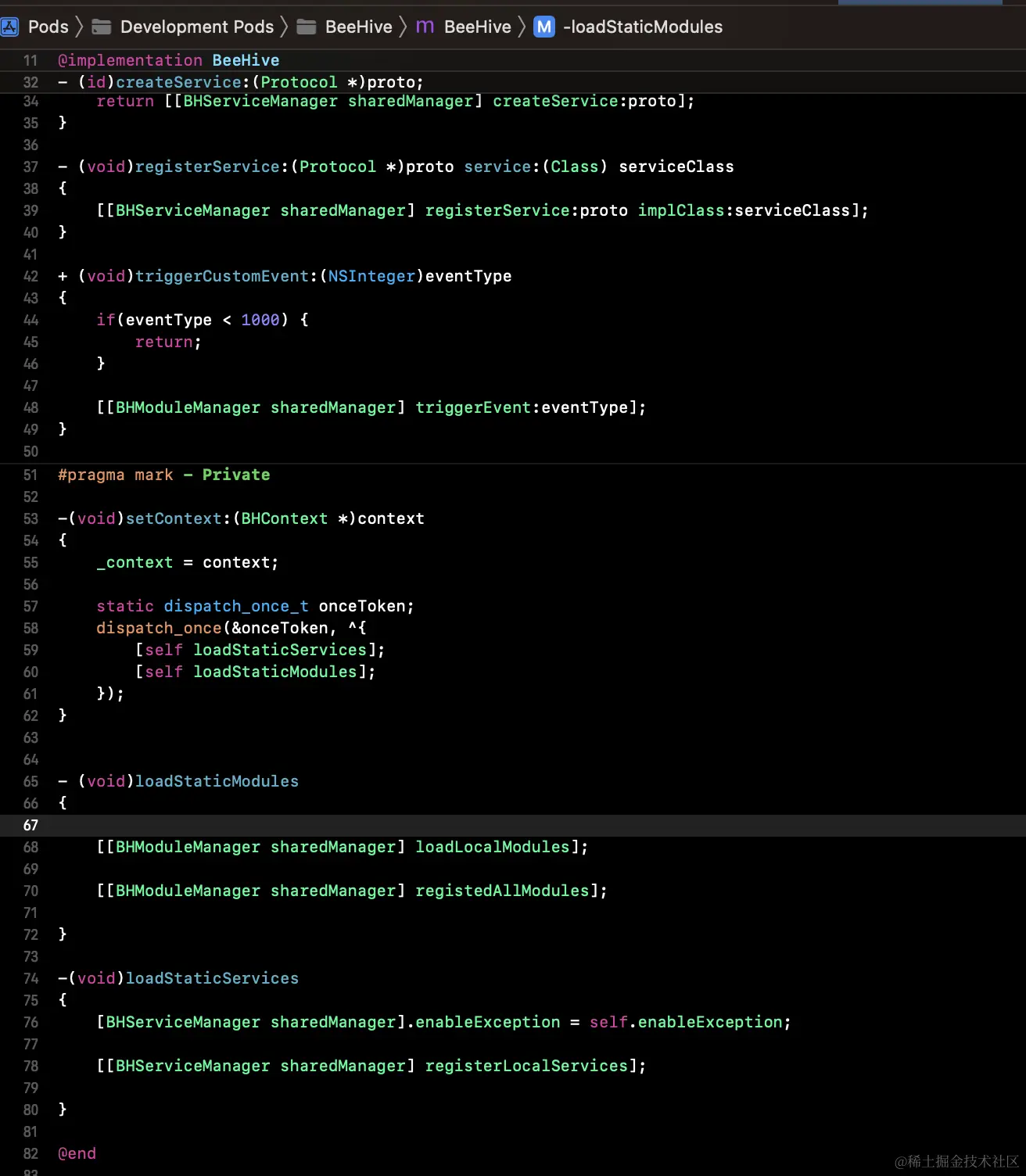Click 'return;' statement on line 45
1026x1176 pixels.
point(168,342)
